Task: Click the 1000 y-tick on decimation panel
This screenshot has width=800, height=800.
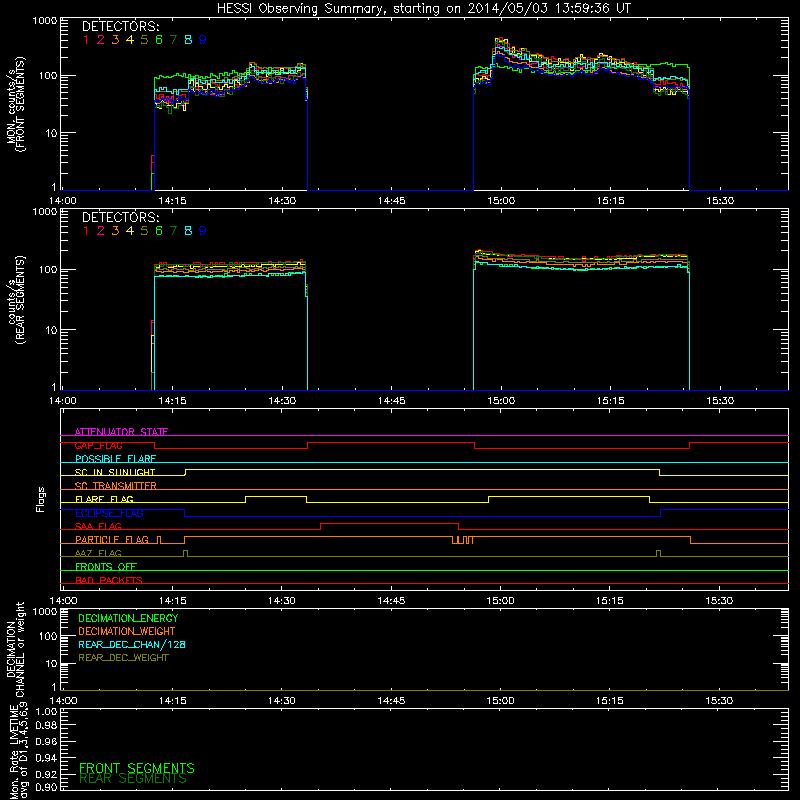Action: click(45, 611)
